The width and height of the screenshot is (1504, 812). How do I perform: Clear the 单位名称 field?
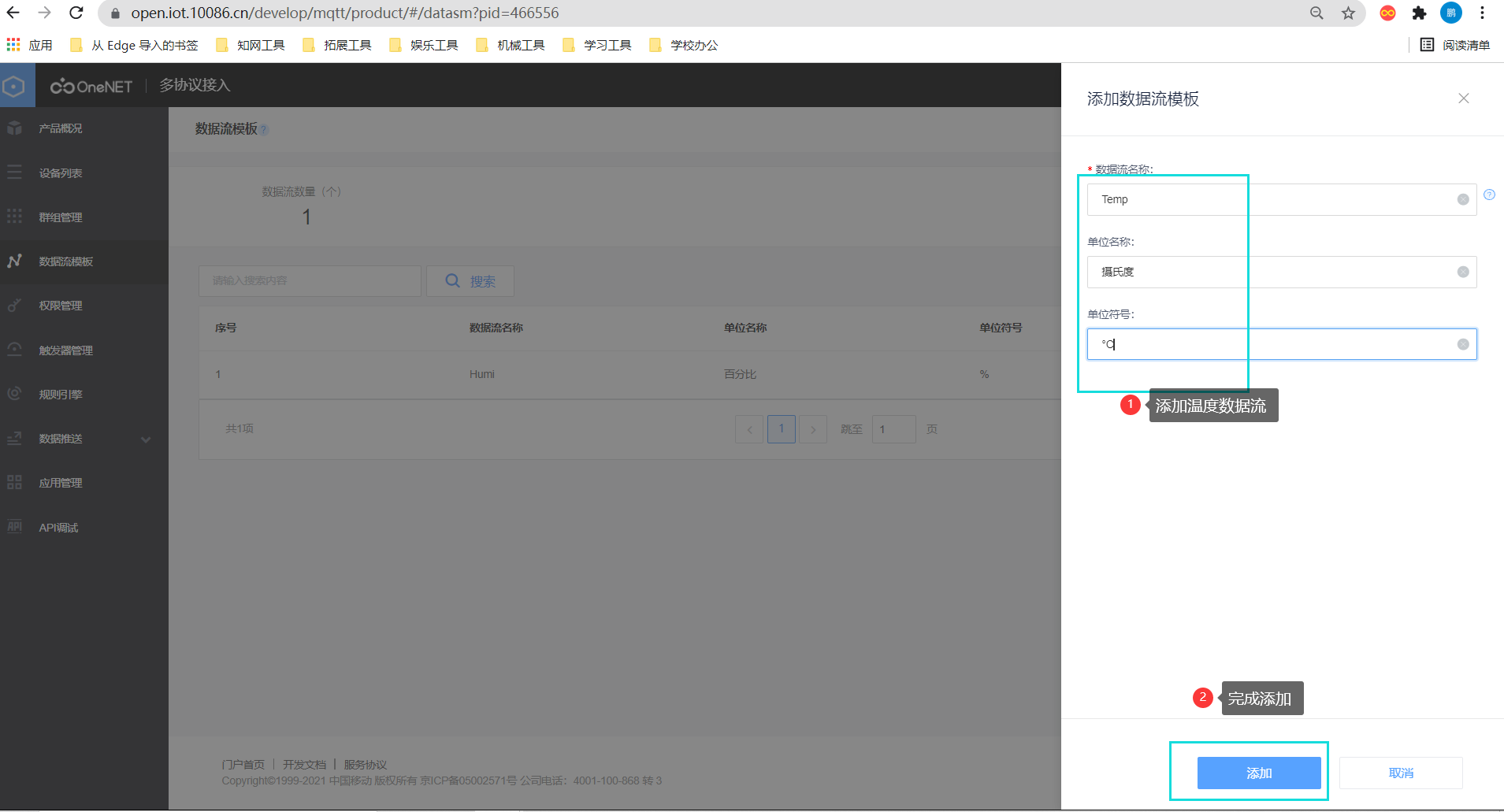pyautogui.click(x=1463, y=272)
